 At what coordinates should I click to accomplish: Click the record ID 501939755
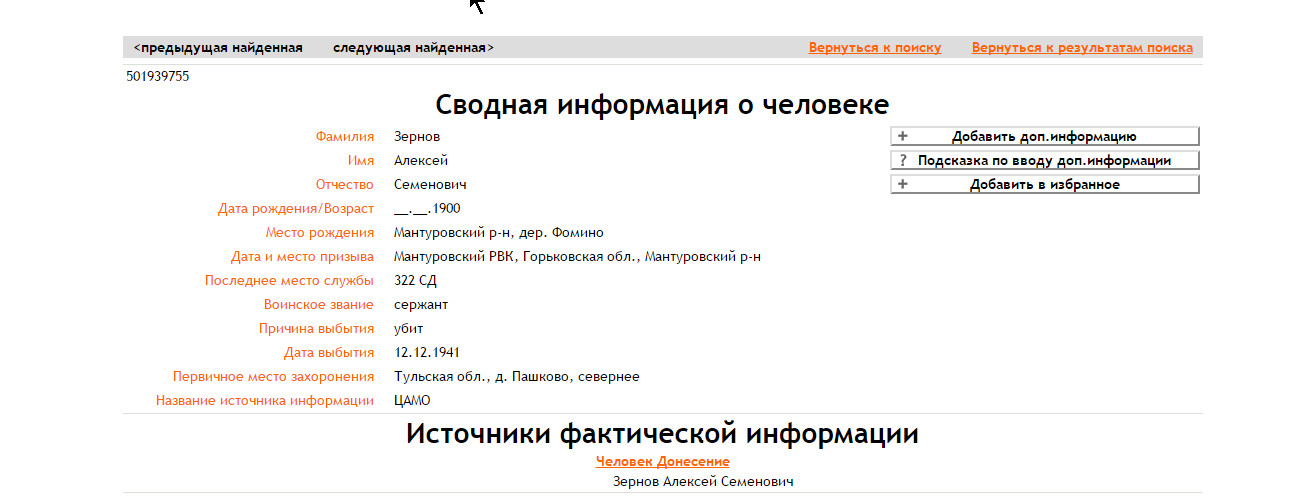[x=158, y=76]
